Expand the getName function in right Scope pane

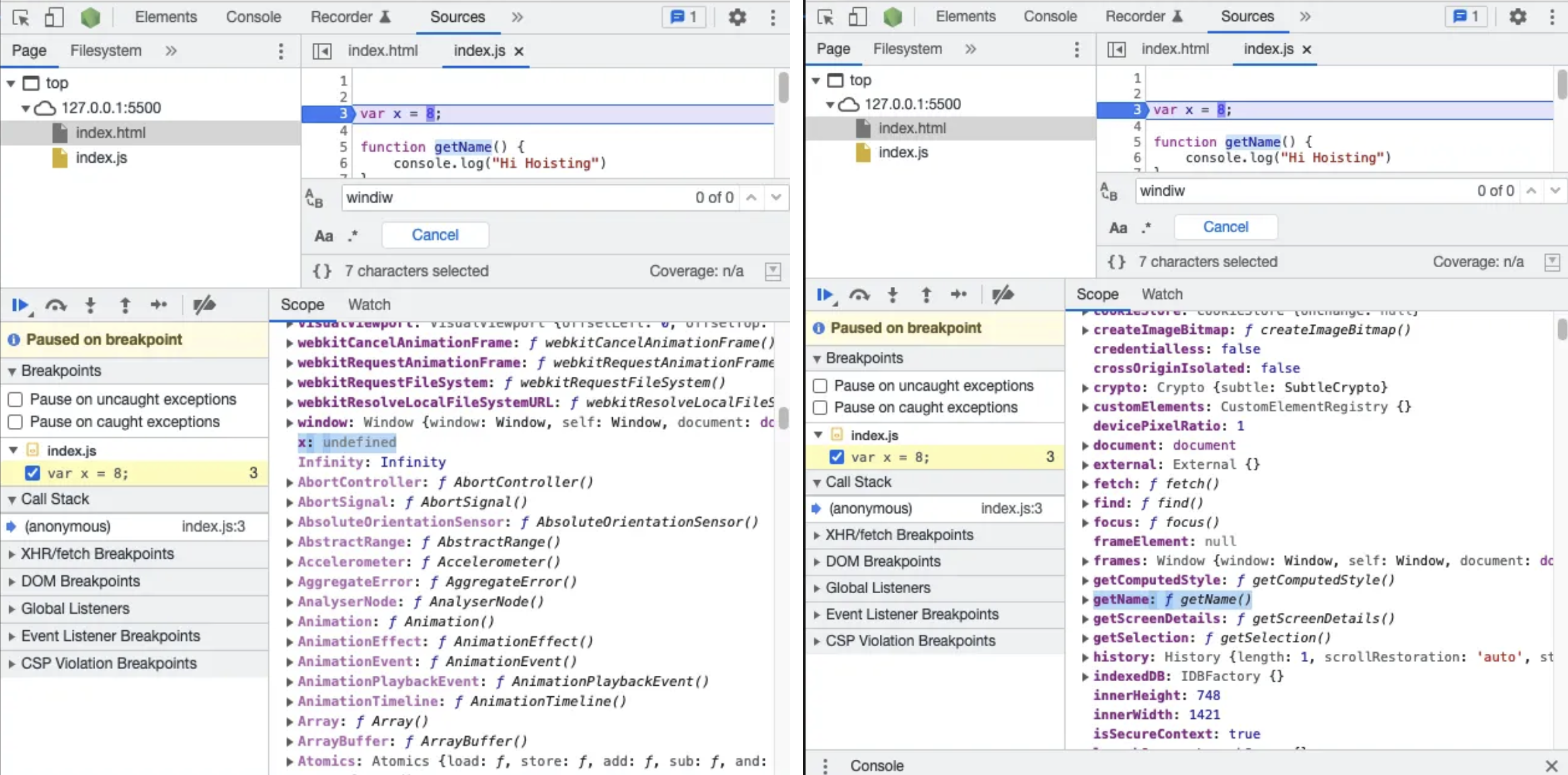(x=1085, y=600)
